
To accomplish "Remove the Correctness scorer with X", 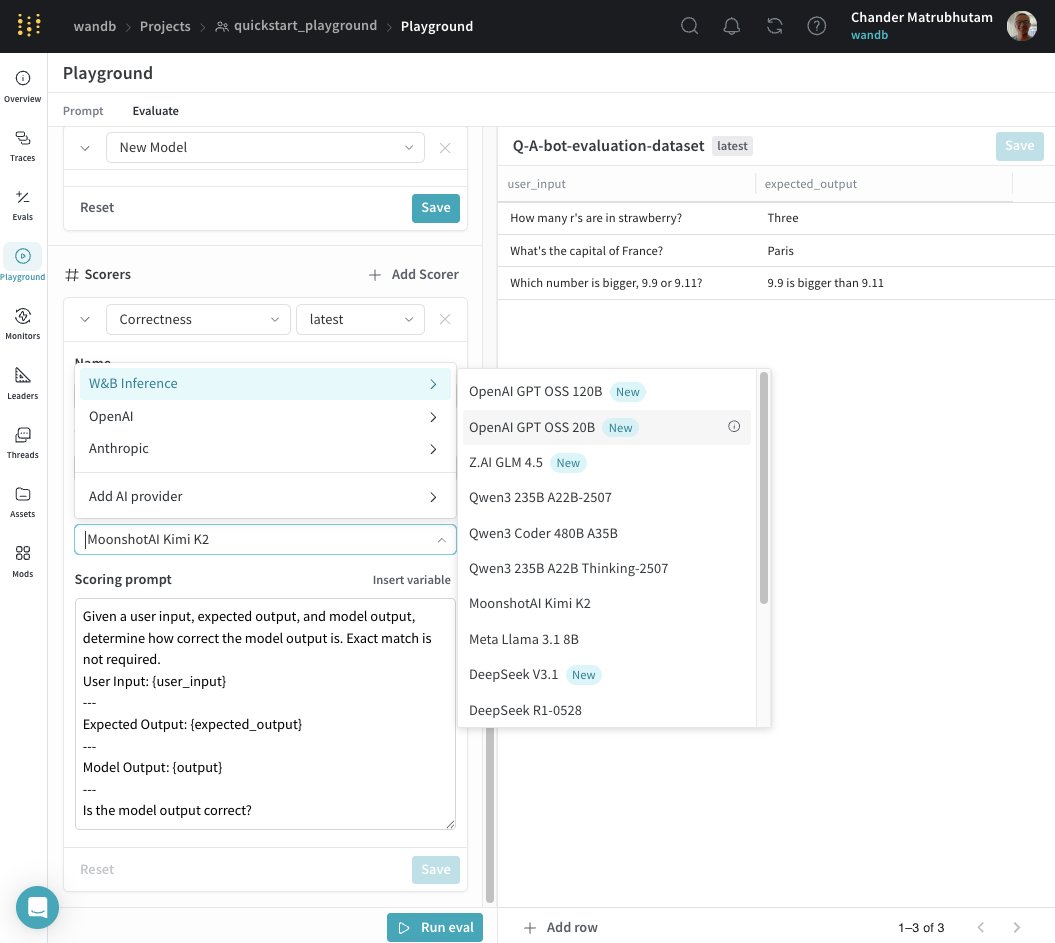I will 445,319.
